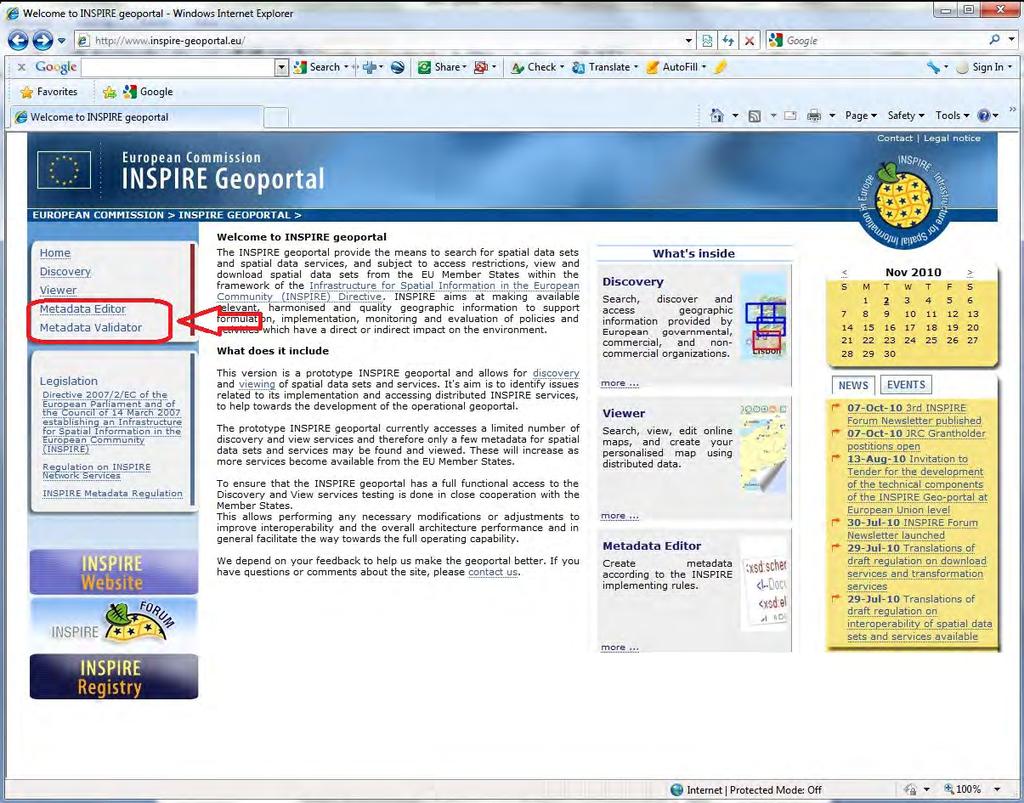The image size is (1024, 803).
Task: Open a new blank tab button
Action: click(276, 118)
